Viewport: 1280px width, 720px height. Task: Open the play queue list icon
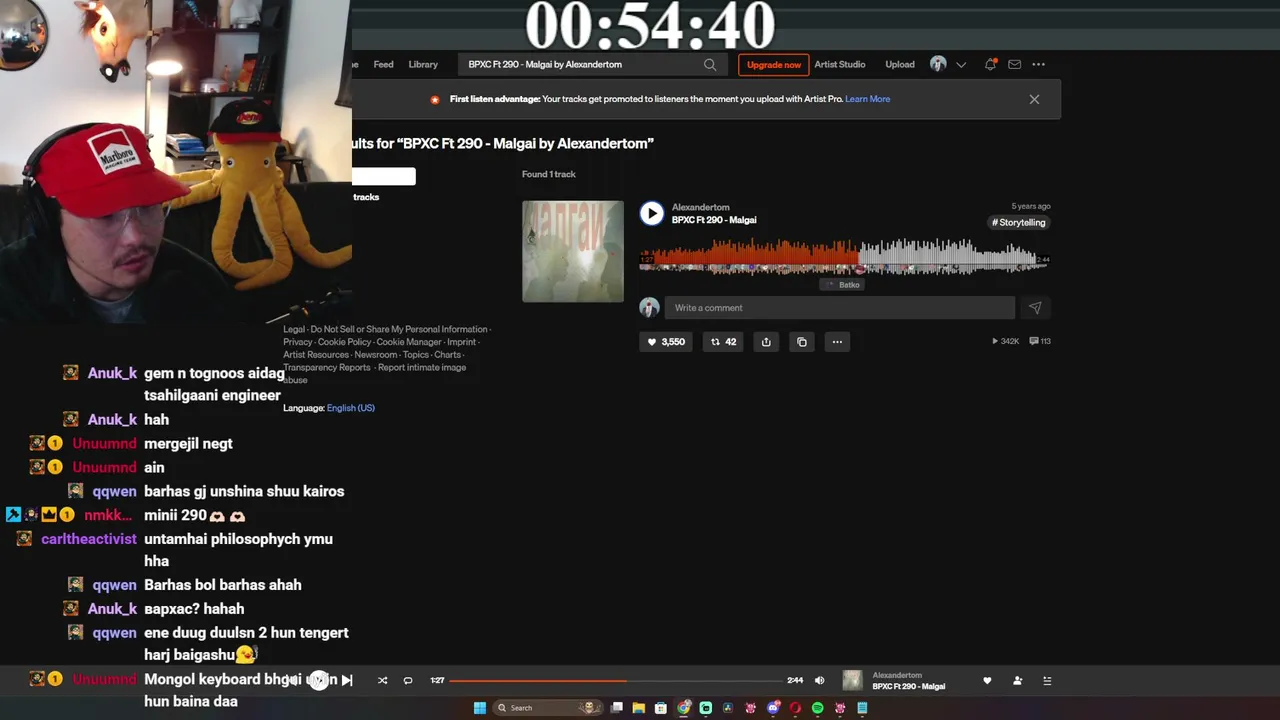(1047, 680)
